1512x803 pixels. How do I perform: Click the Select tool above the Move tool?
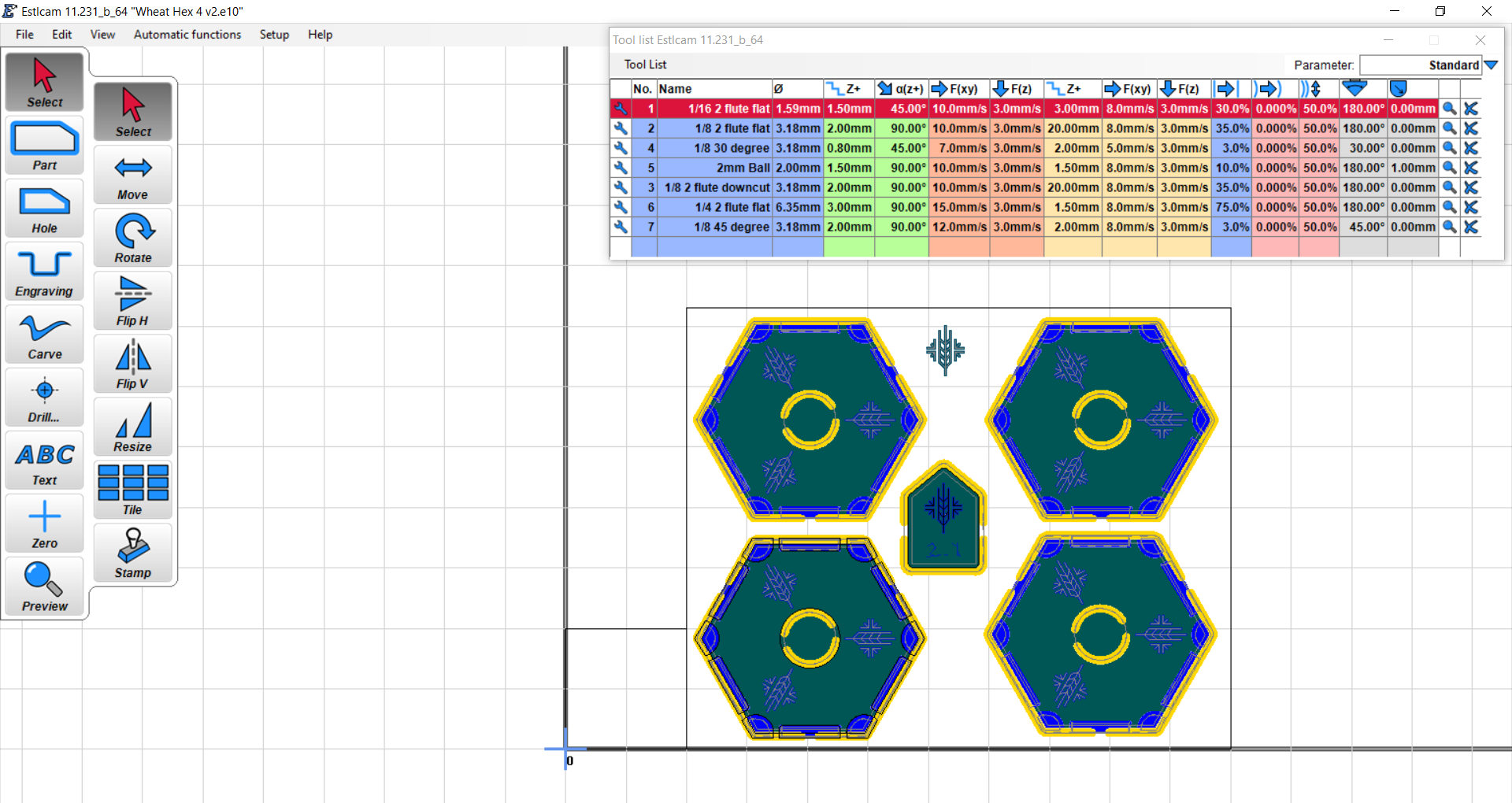133,112
